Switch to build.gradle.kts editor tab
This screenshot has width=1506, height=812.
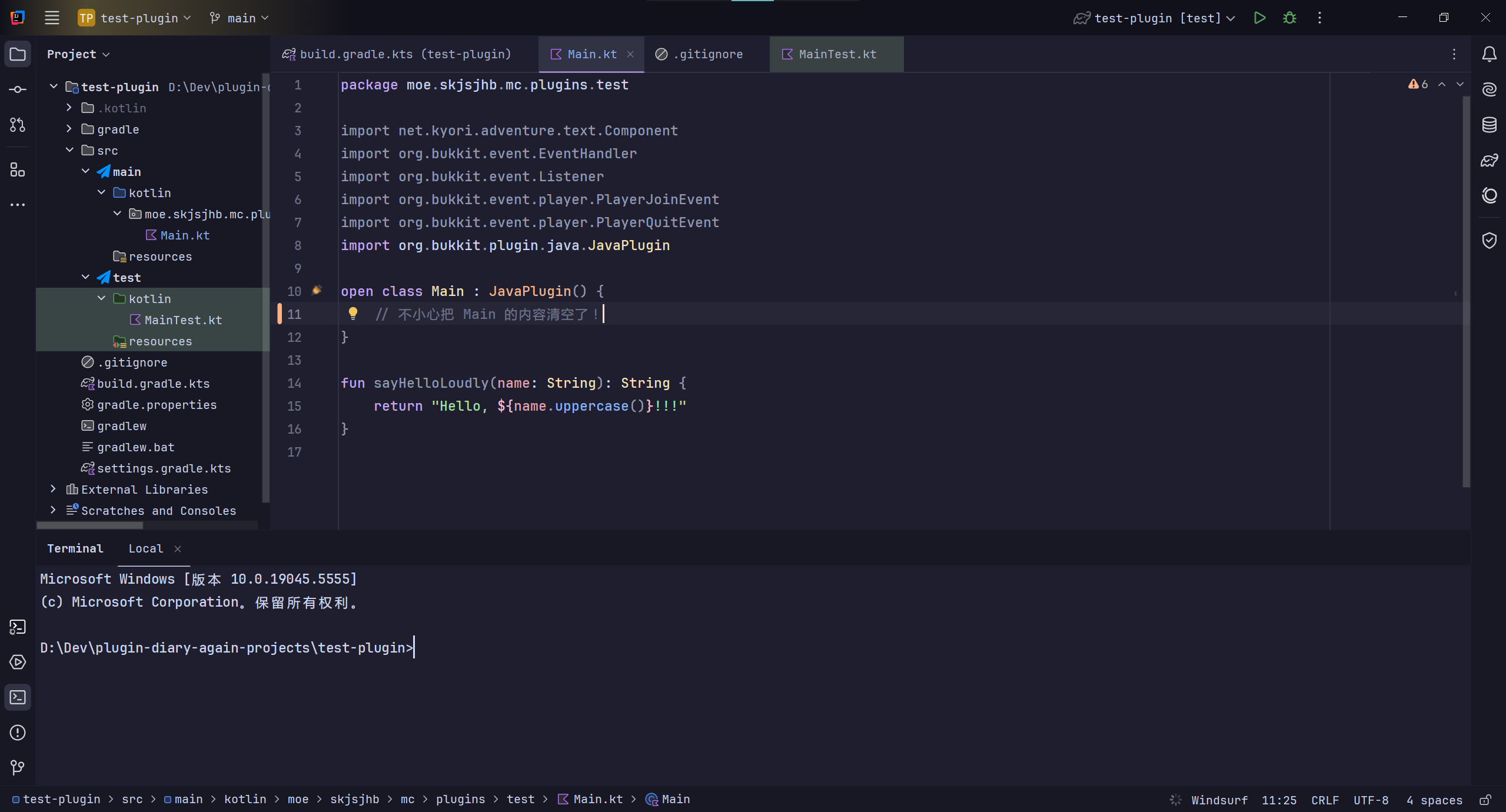point(405,54)
